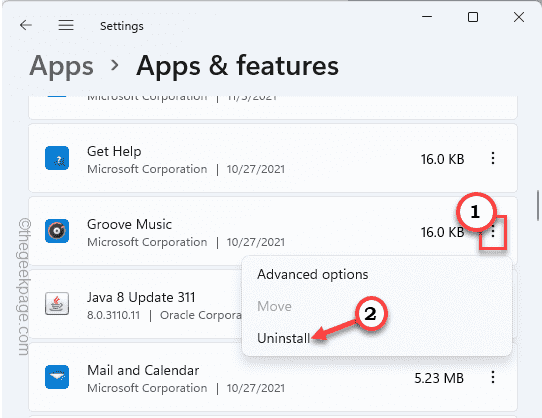Maximize the Settings window
The height and width of the screenshot is (418, 542).
coord(473,17)
